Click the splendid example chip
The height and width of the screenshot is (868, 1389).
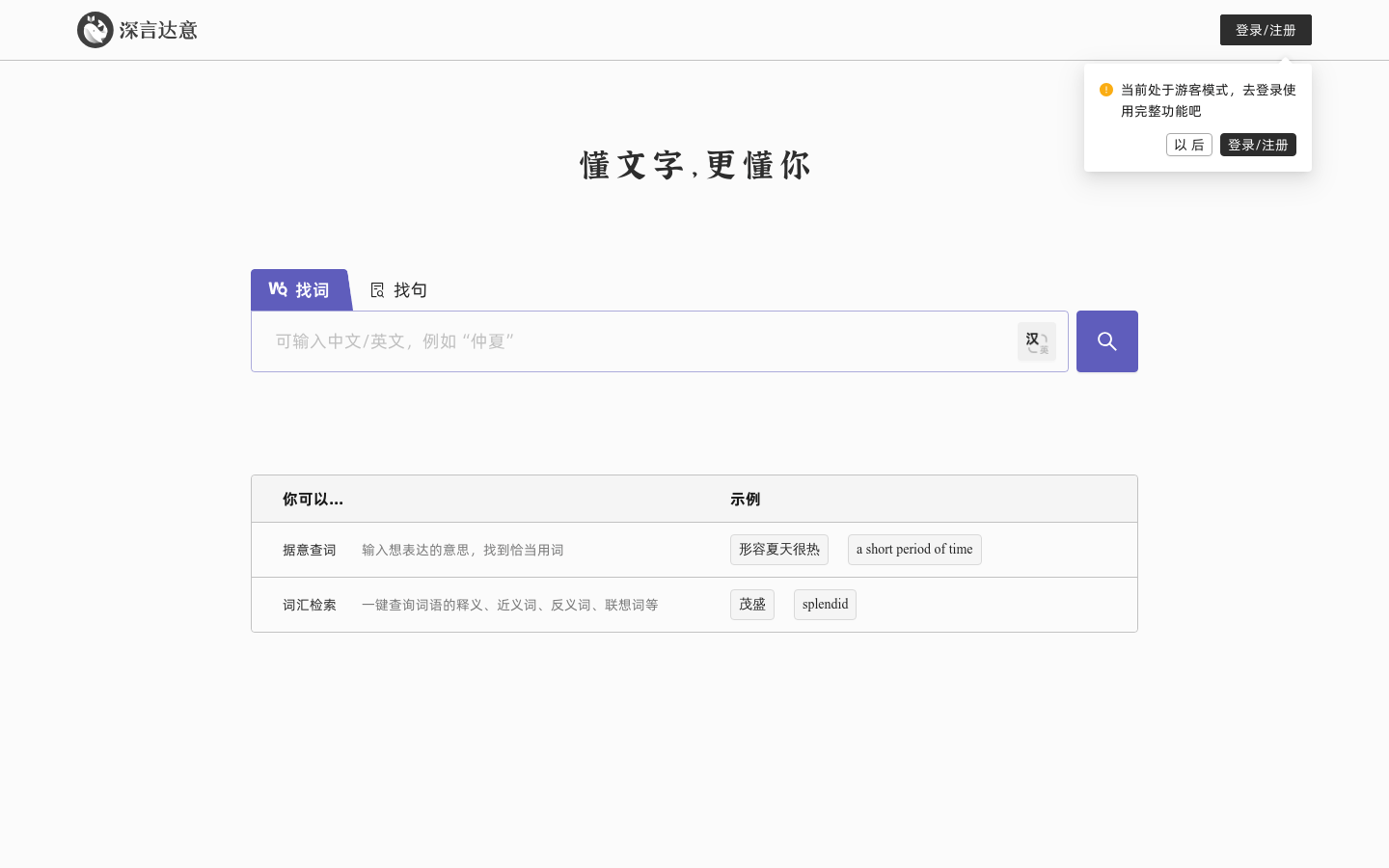click(825, 604)
